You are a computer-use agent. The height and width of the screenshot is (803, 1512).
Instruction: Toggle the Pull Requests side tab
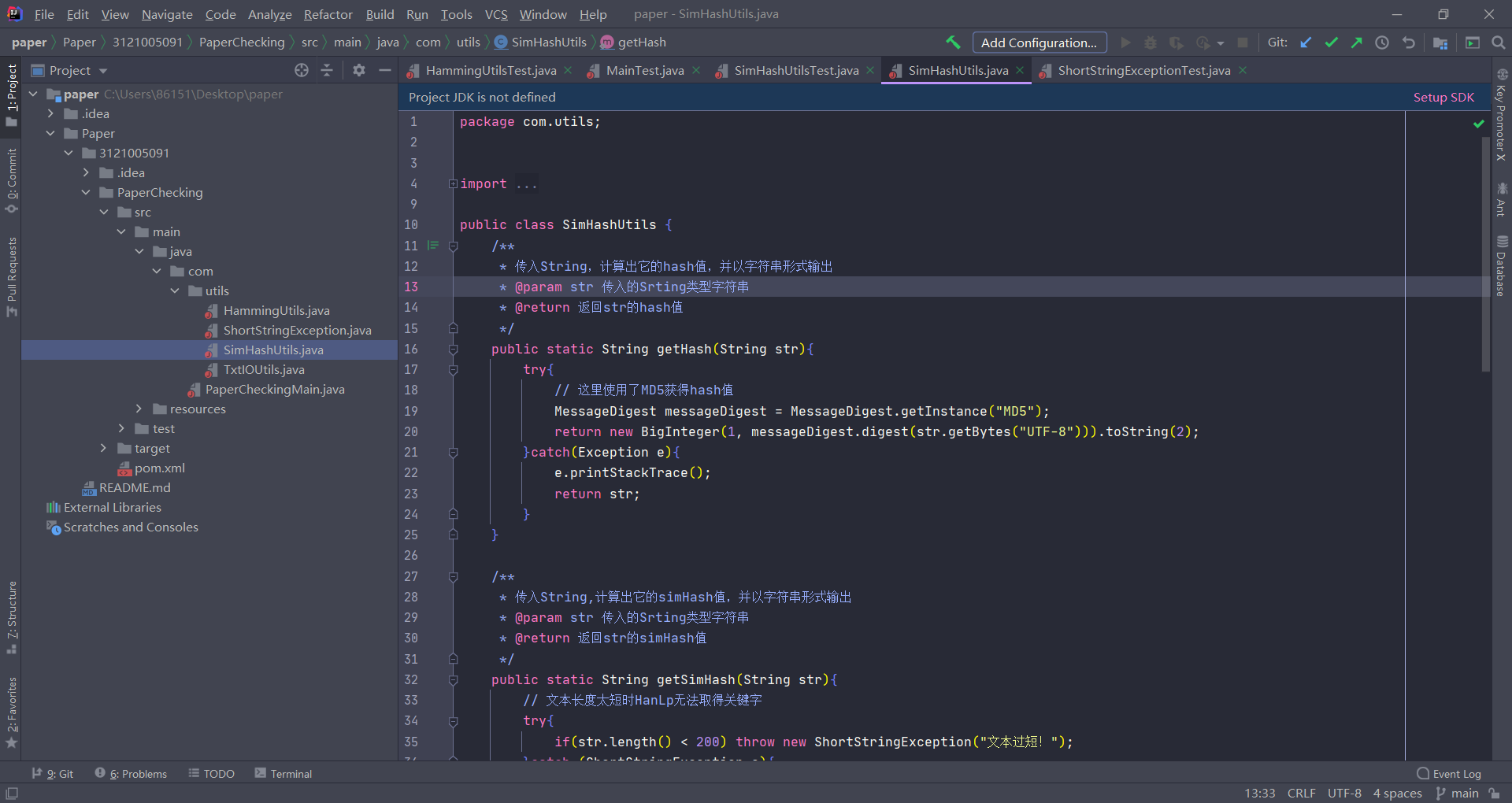(11, 277)
